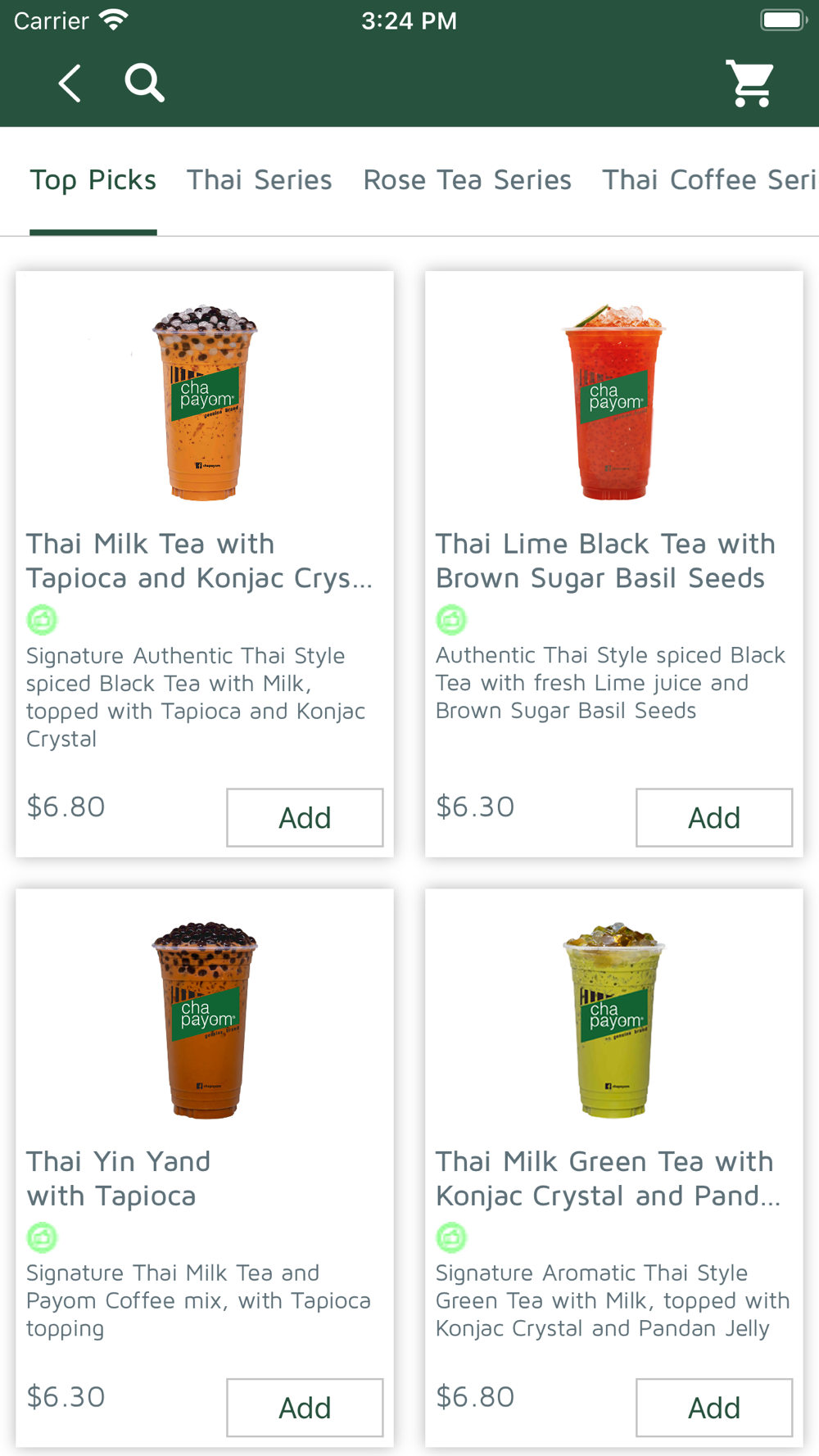Switch to the Rose Tea Series tab

click(467, 180)
